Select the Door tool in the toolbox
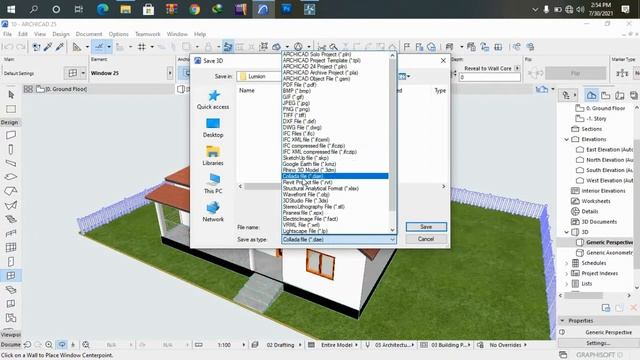The image size is (640, 360). point(11,262)
